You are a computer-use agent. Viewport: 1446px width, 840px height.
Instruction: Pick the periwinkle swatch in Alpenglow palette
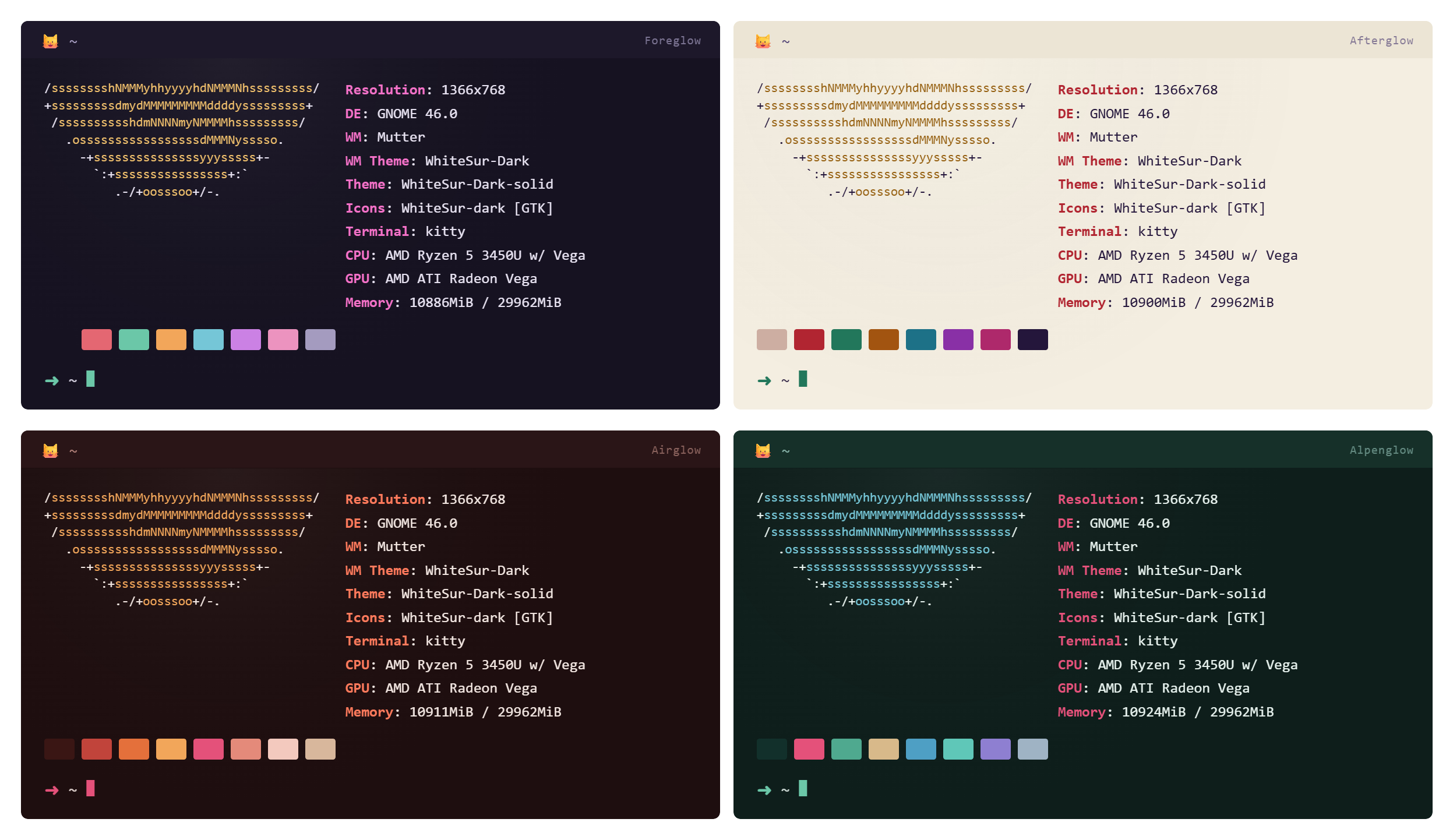[996, 749]
